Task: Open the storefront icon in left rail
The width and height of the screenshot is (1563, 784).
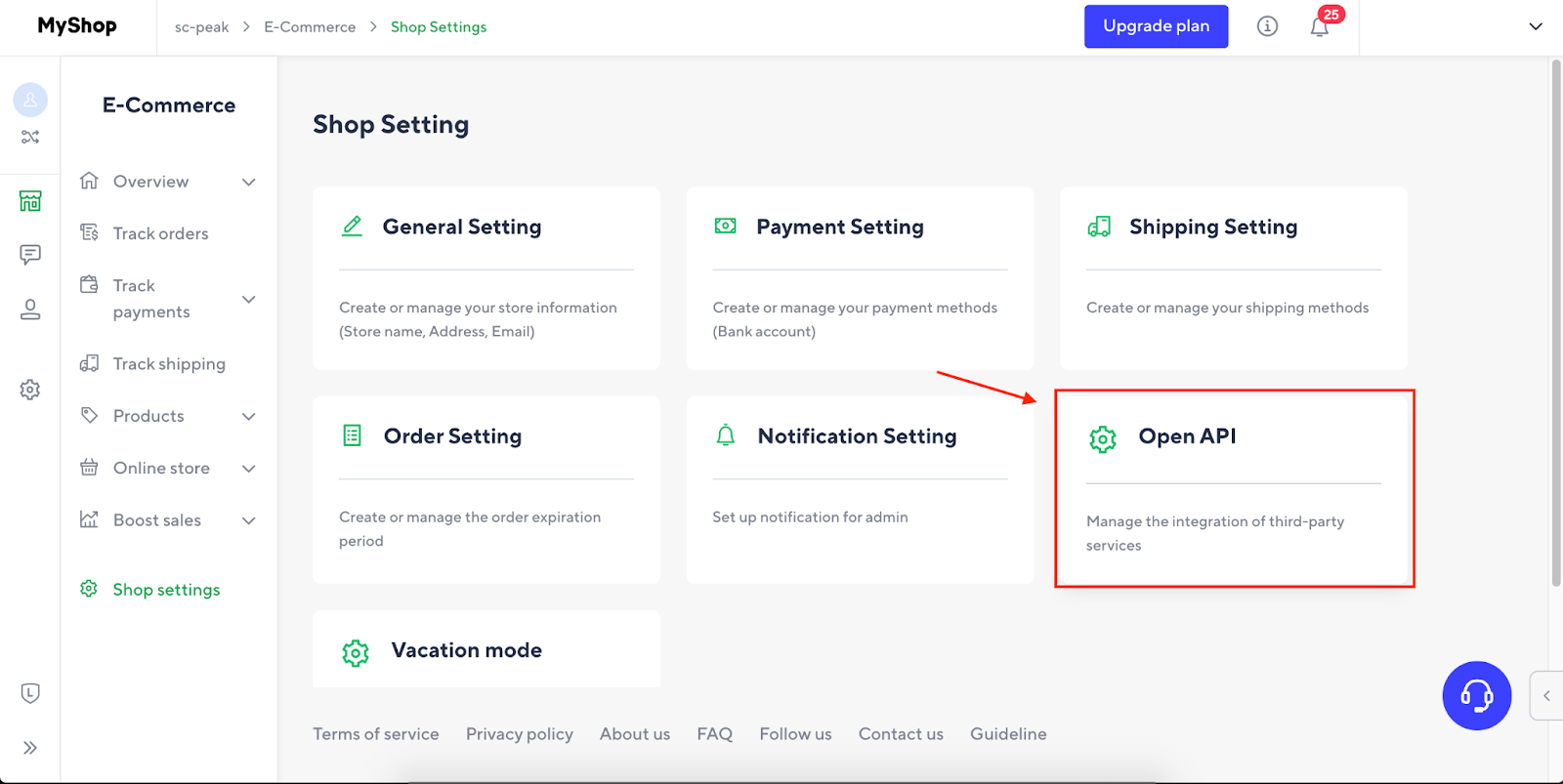Action: click(30, 201)
